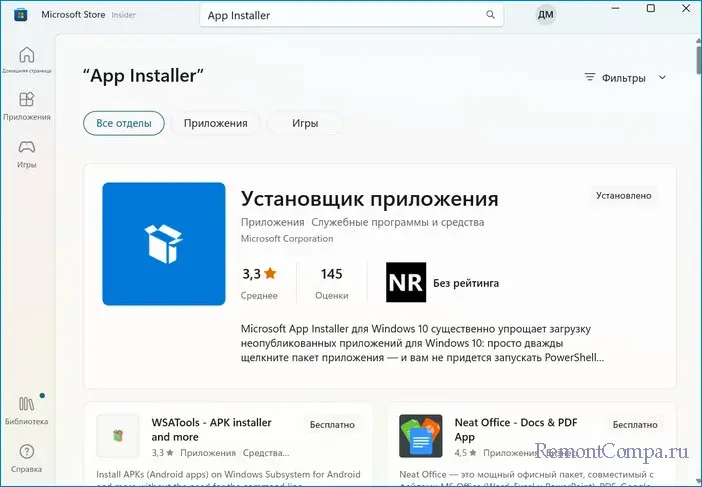The height and width of the screenshot is (487, 702).
Task: Open Neat Office - Docs & PDF title
Action: pyautogui.click(x=516, y=429)
